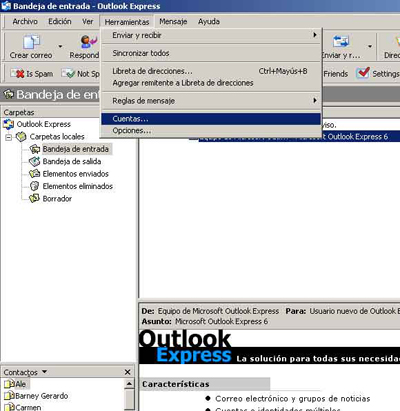Screen dimensions: 400x411
Task: Click the Responder toolbar icon
Action: (88, 42)
